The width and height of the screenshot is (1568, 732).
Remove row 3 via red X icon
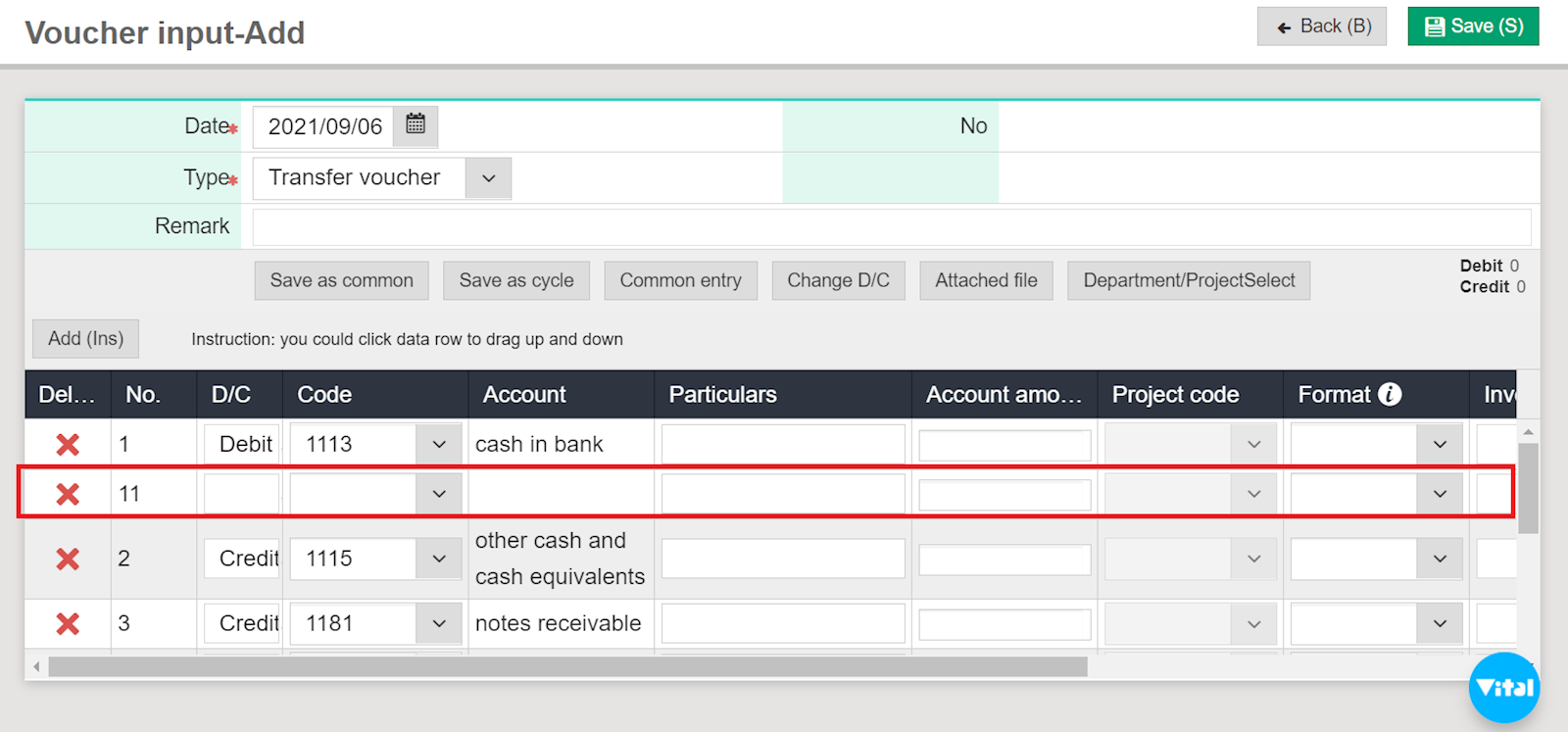pyautogui.click(x=68, y=624)
